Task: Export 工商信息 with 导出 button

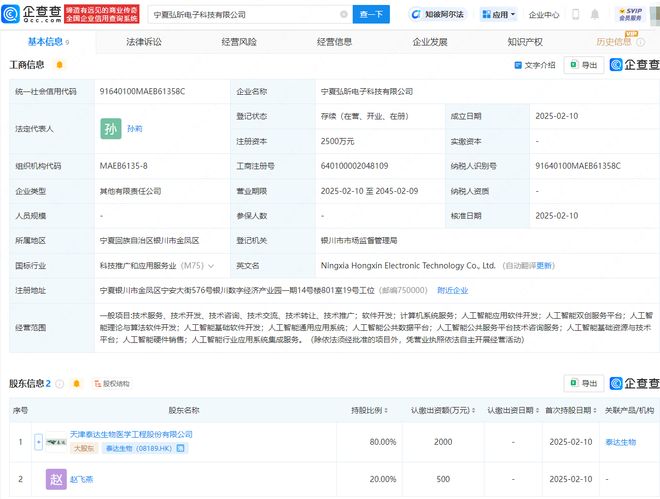Action: pyautogui.click(x=584, y=65)
